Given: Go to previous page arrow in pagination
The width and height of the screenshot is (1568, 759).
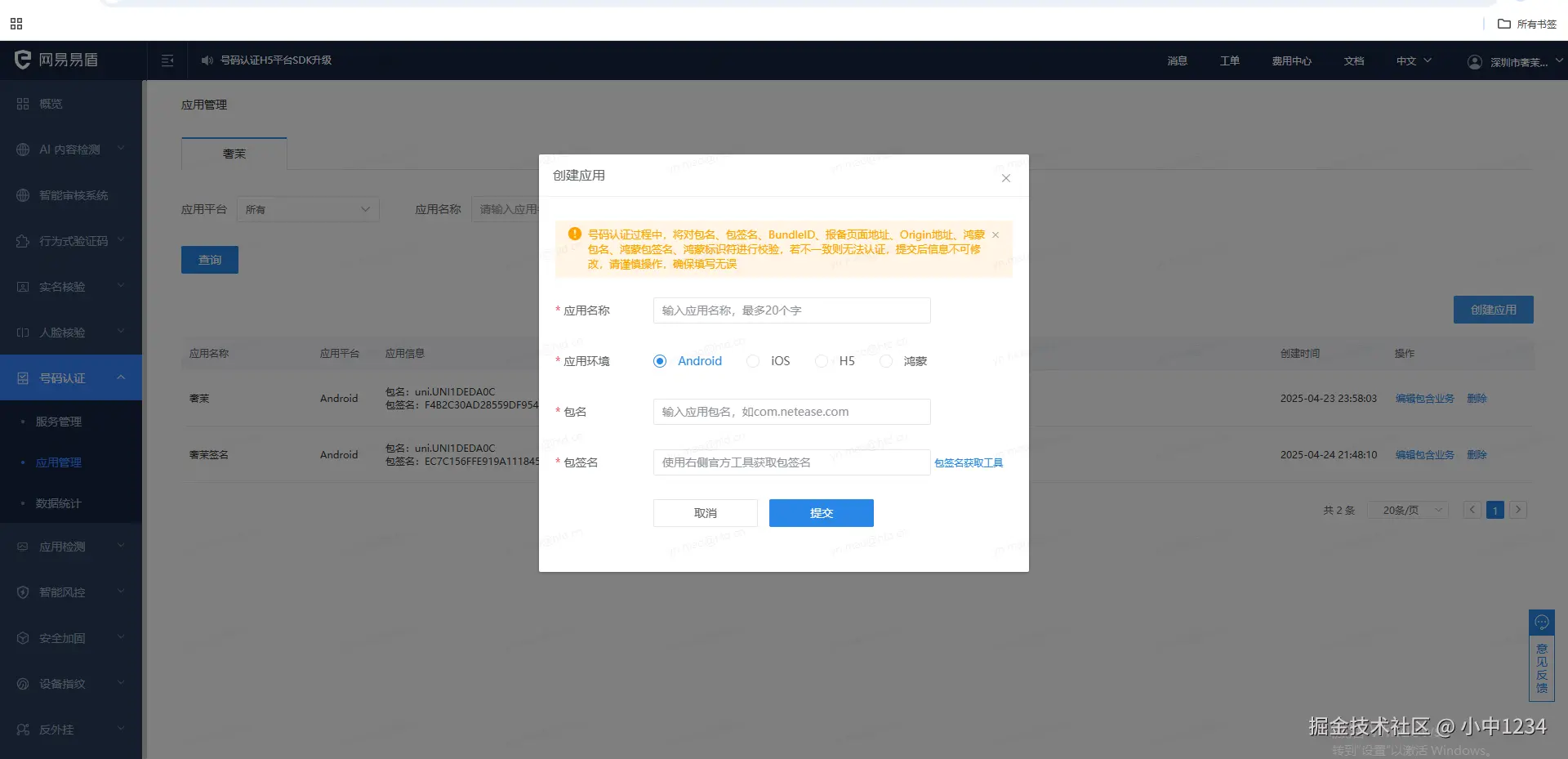Looking at the screenshot, I should tap(1472, 510).
